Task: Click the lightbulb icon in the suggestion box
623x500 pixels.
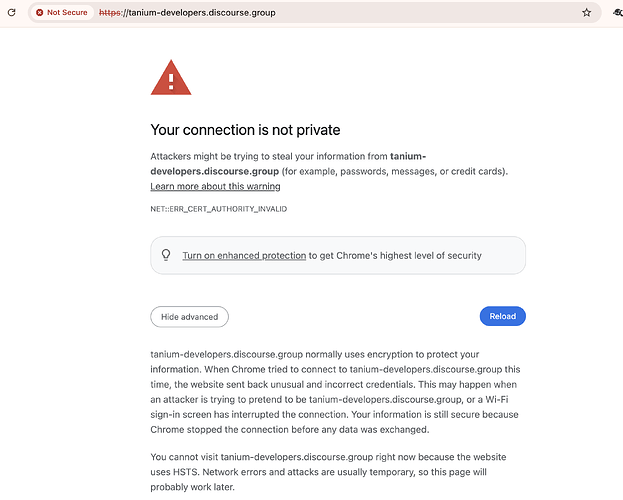Action: click(x=166, y=255)
